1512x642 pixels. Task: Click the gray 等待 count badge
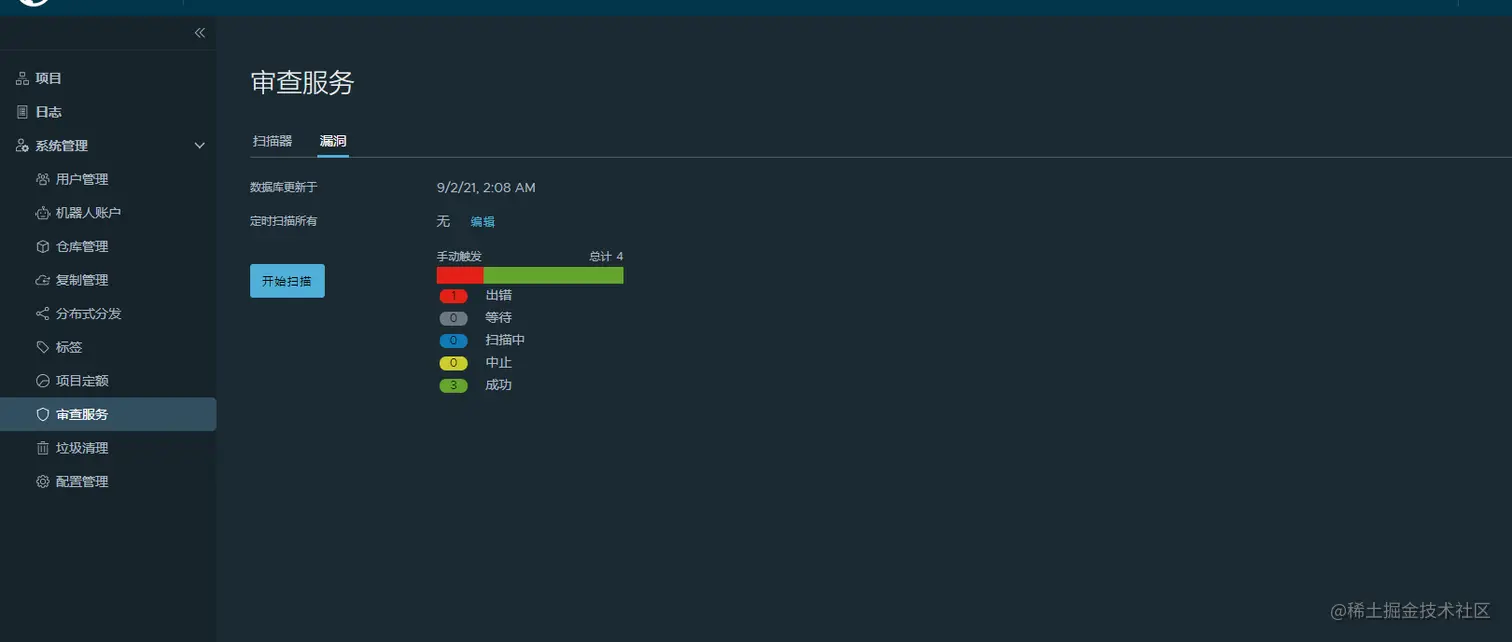click(453, 318)
